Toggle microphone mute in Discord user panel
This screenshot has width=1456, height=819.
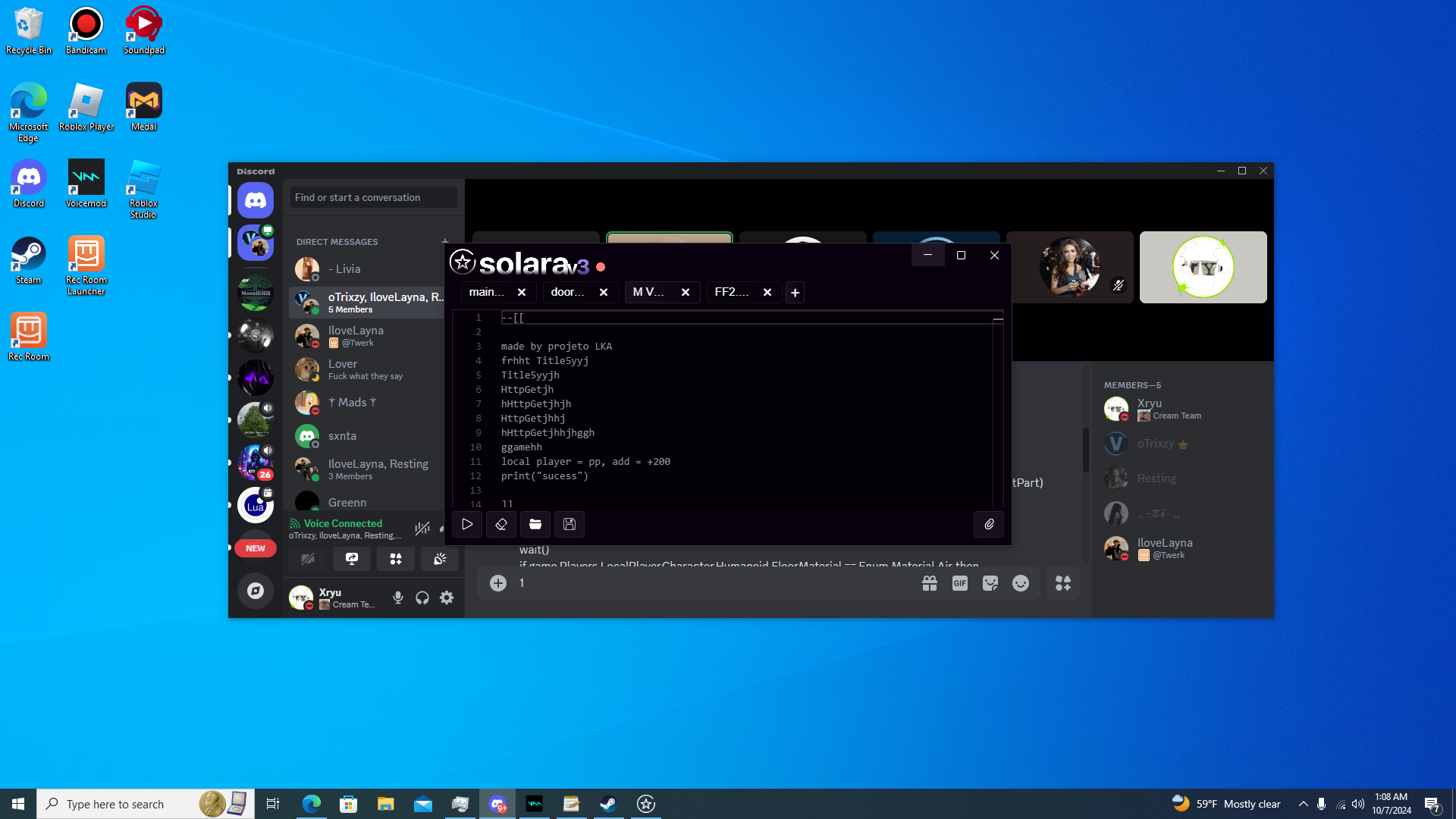398,598
